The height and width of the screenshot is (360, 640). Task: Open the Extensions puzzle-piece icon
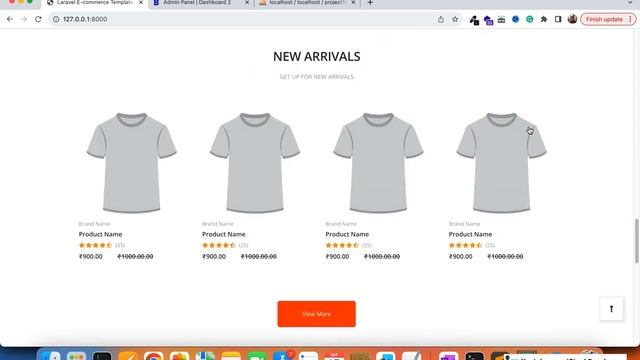pyautogui.click(x=544, y=19)
